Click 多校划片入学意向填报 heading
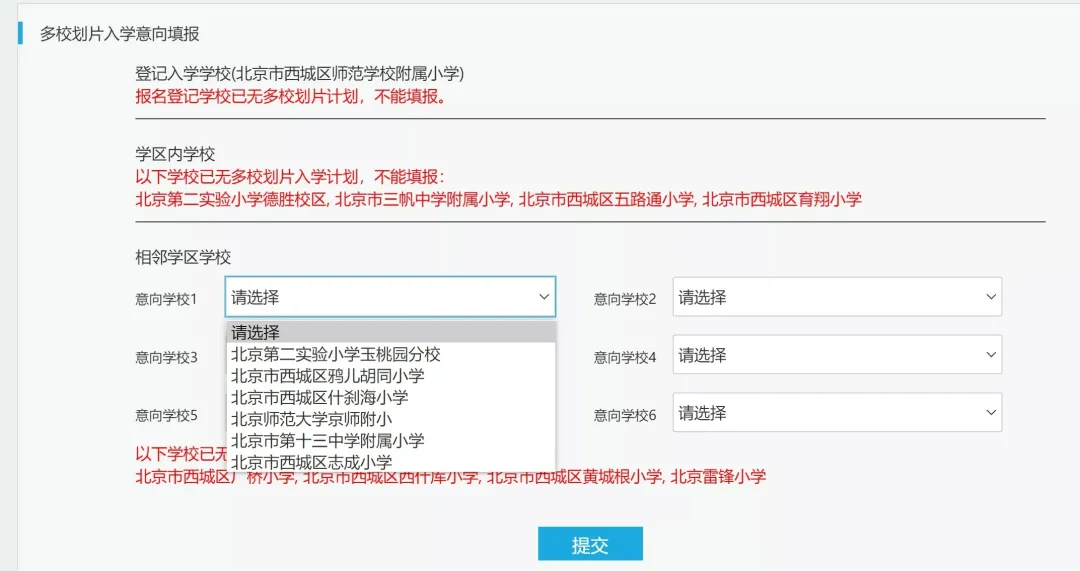 point(119,34)
